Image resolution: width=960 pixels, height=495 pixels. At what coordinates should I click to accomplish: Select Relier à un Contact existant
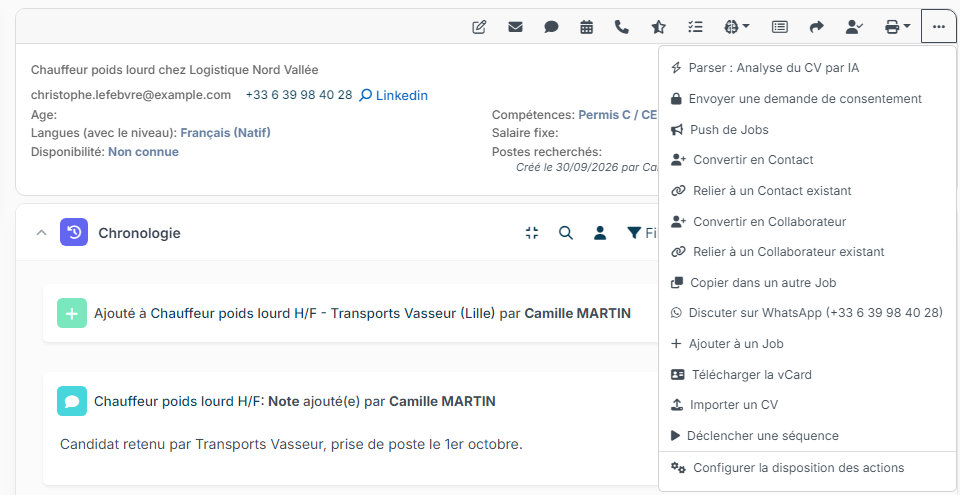[x=808, y=191]
